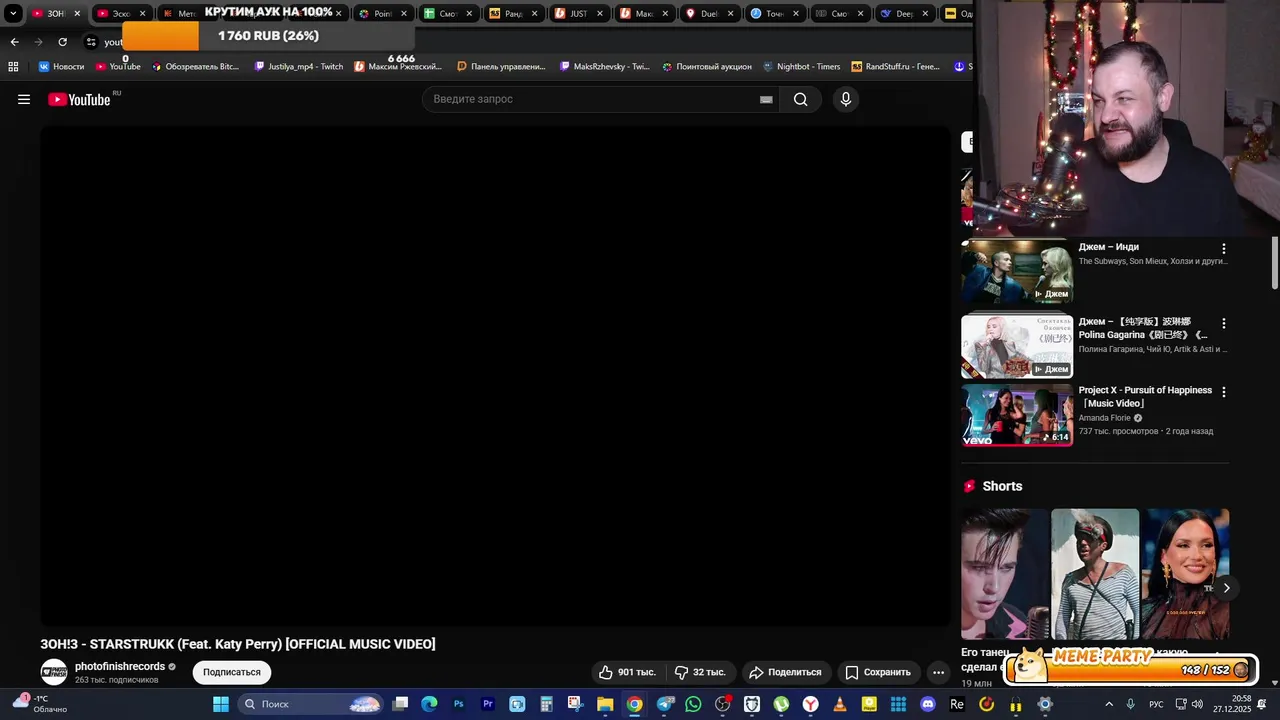Go back in the browser
Viewport: 1280px width, 720px height.
pyautogui.click(x=14, y=42)
